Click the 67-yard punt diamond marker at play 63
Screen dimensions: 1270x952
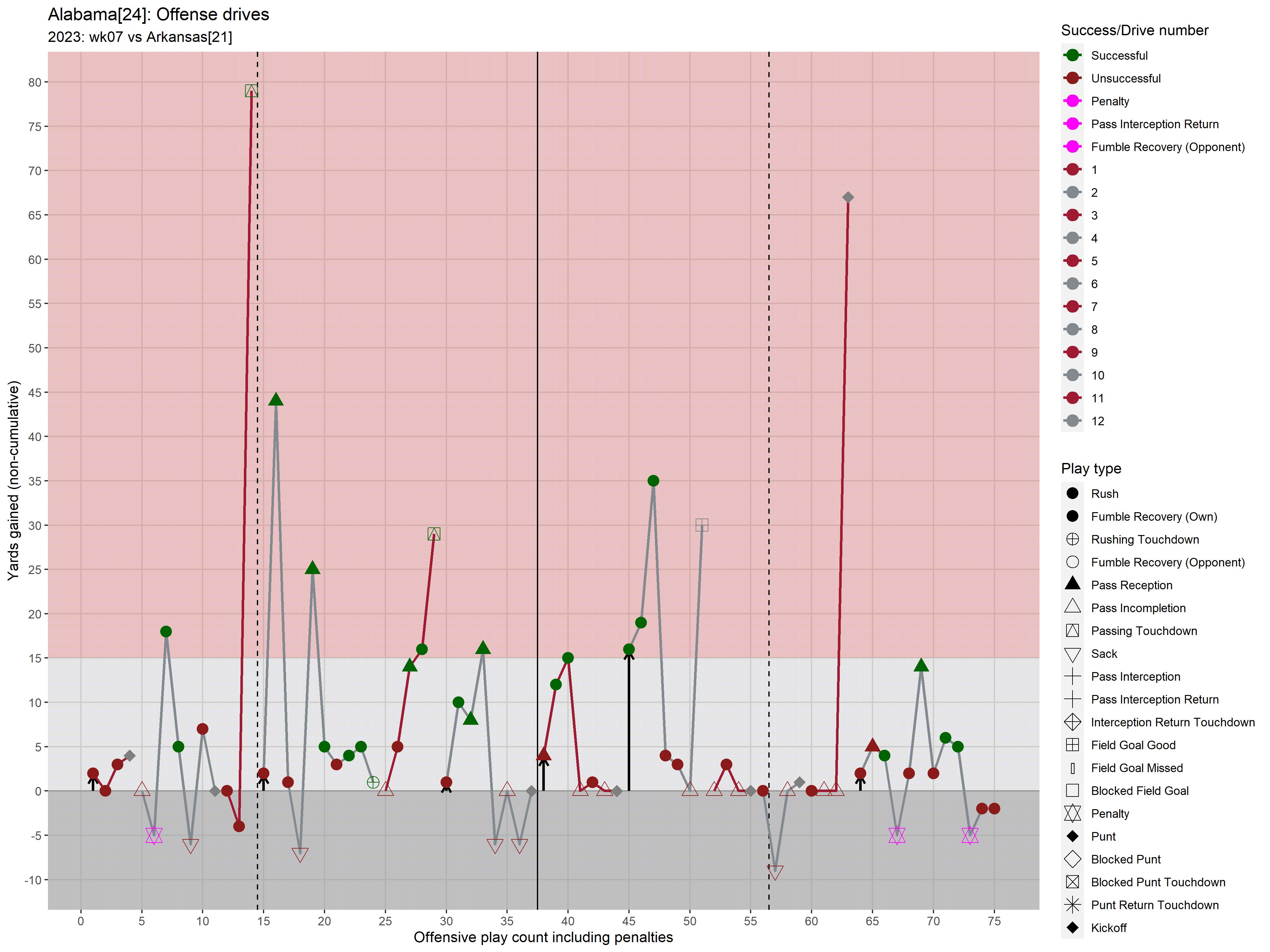pos(847,197)
